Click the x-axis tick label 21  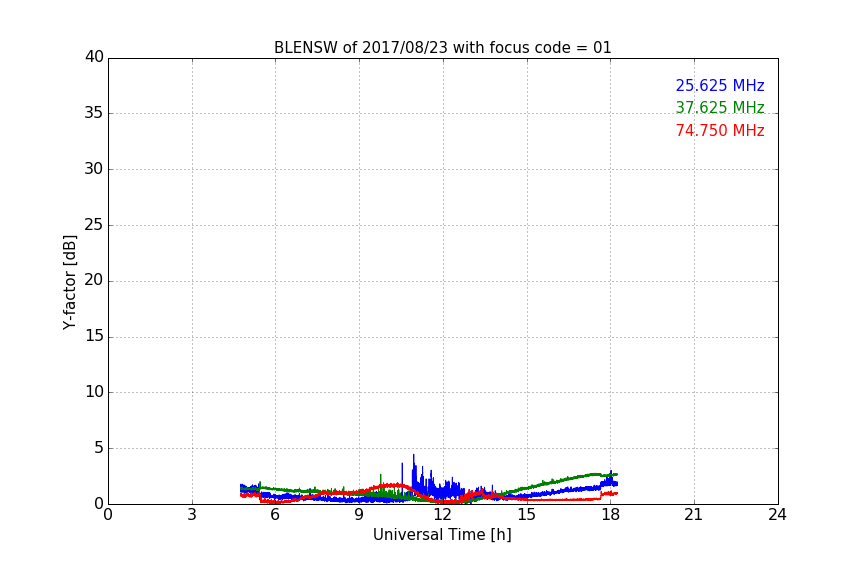tap(694, 515)
